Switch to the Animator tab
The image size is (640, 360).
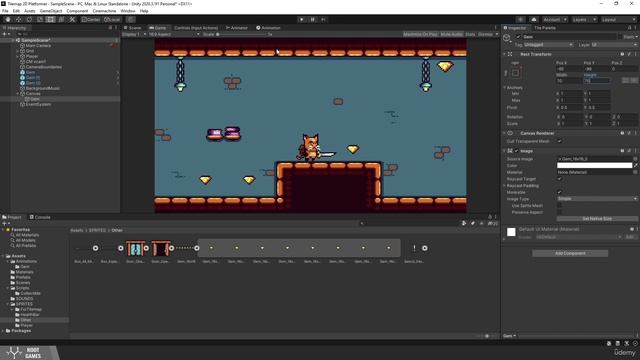coord(237,28)
